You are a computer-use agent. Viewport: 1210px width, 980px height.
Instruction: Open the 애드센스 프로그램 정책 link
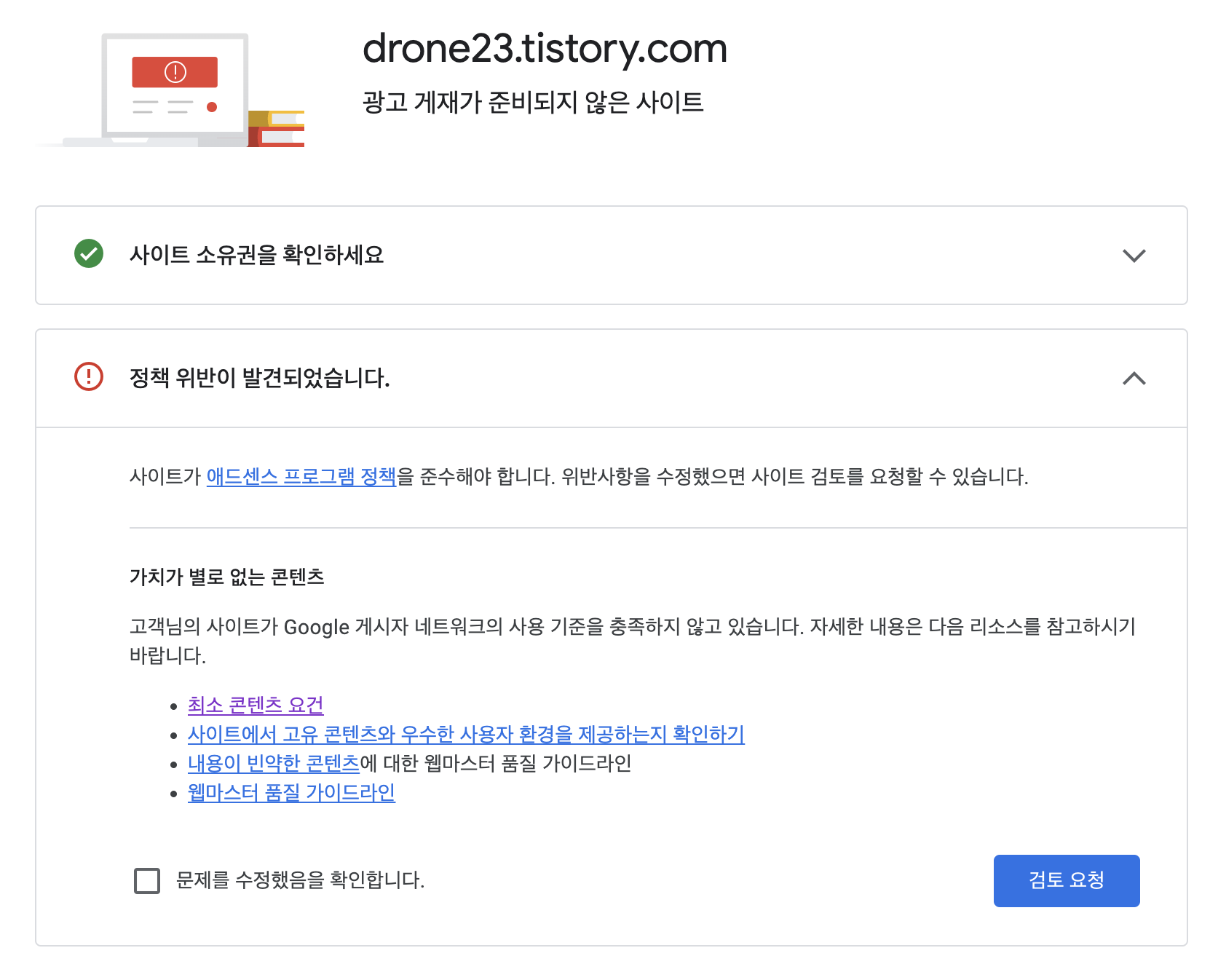(301, 476)
